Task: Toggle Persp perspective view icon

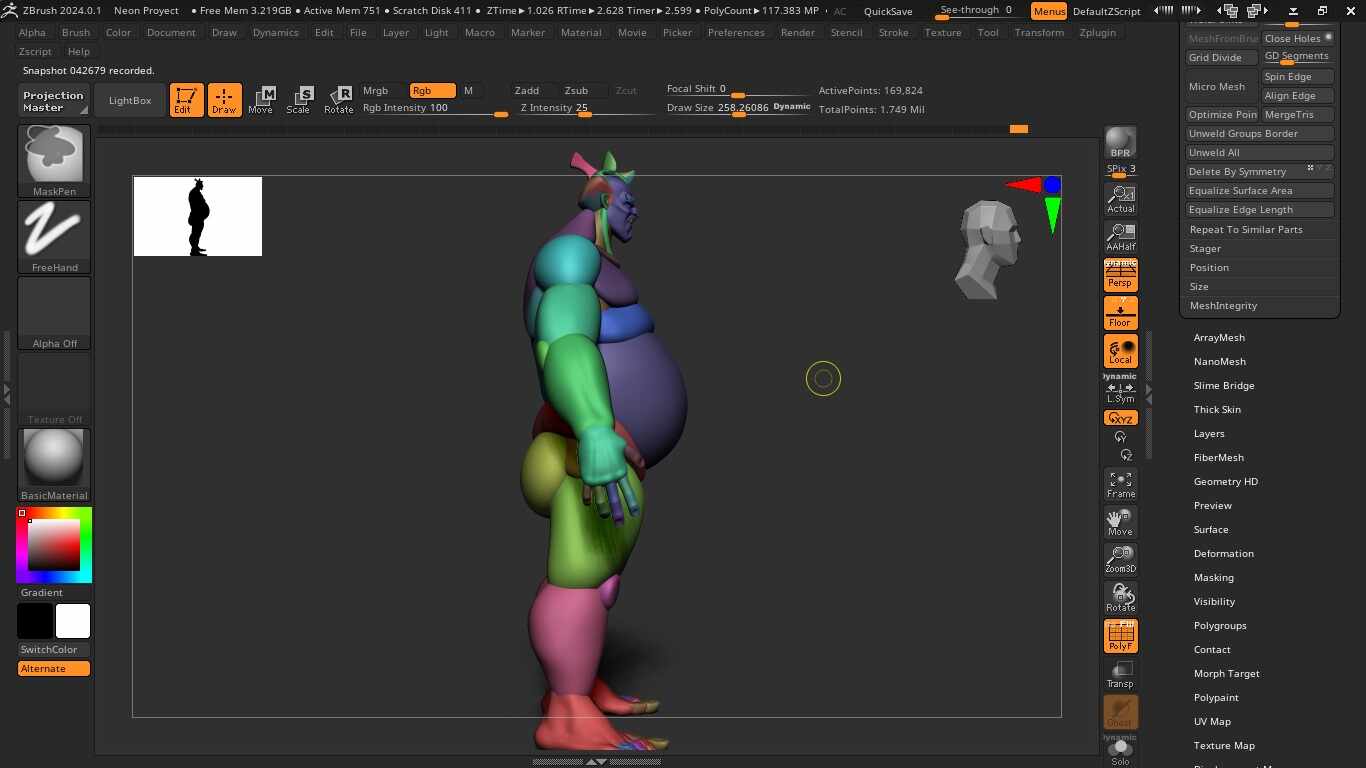Action: pyautogui.click(x=1119, y=274)
